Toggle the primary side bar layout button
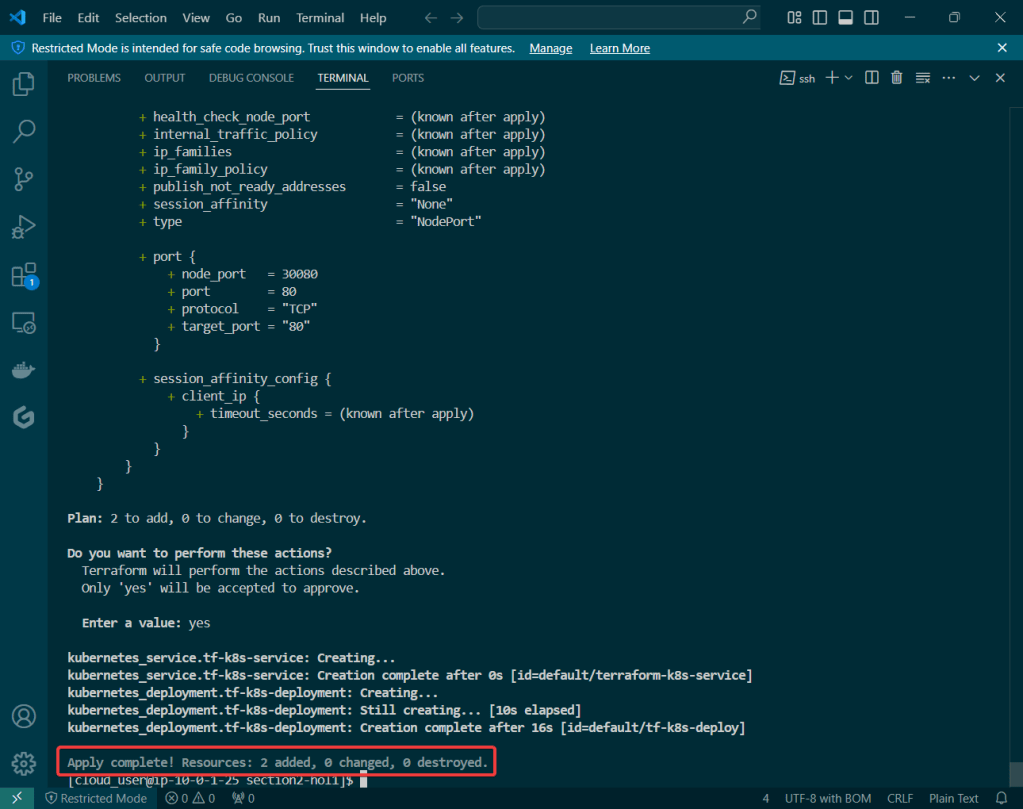The image size is (1023, 809). click(820, 18)
